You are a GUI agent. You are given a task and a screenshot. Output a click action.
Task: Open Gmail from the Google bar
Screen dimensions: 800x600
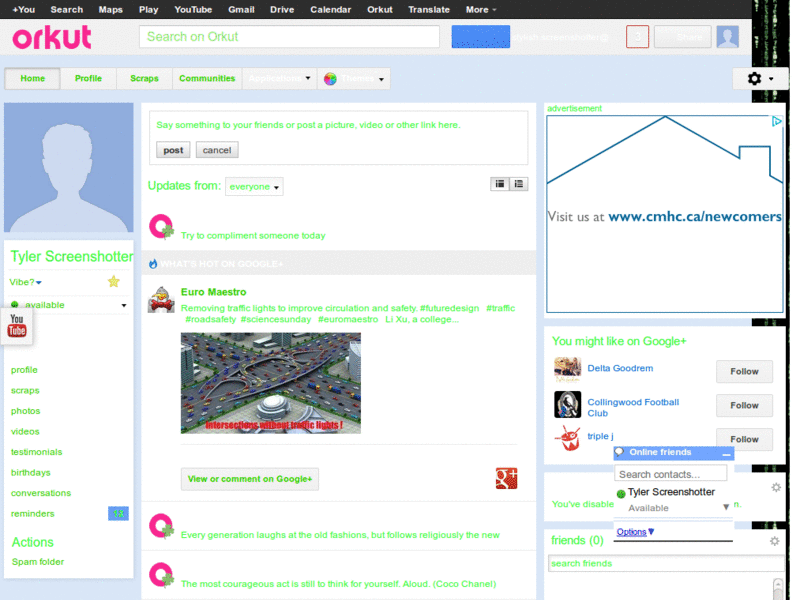[241, 10]
